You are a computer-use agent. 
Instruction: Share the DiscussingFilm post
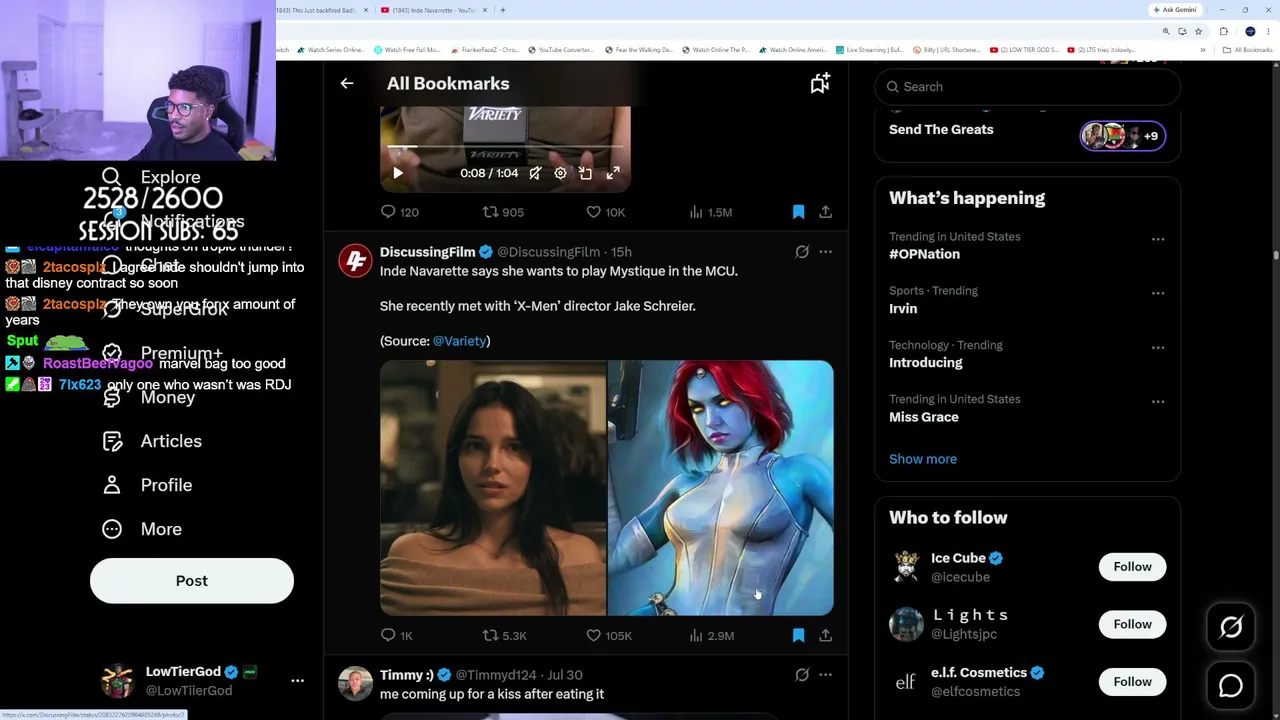[x=825, y=635]
